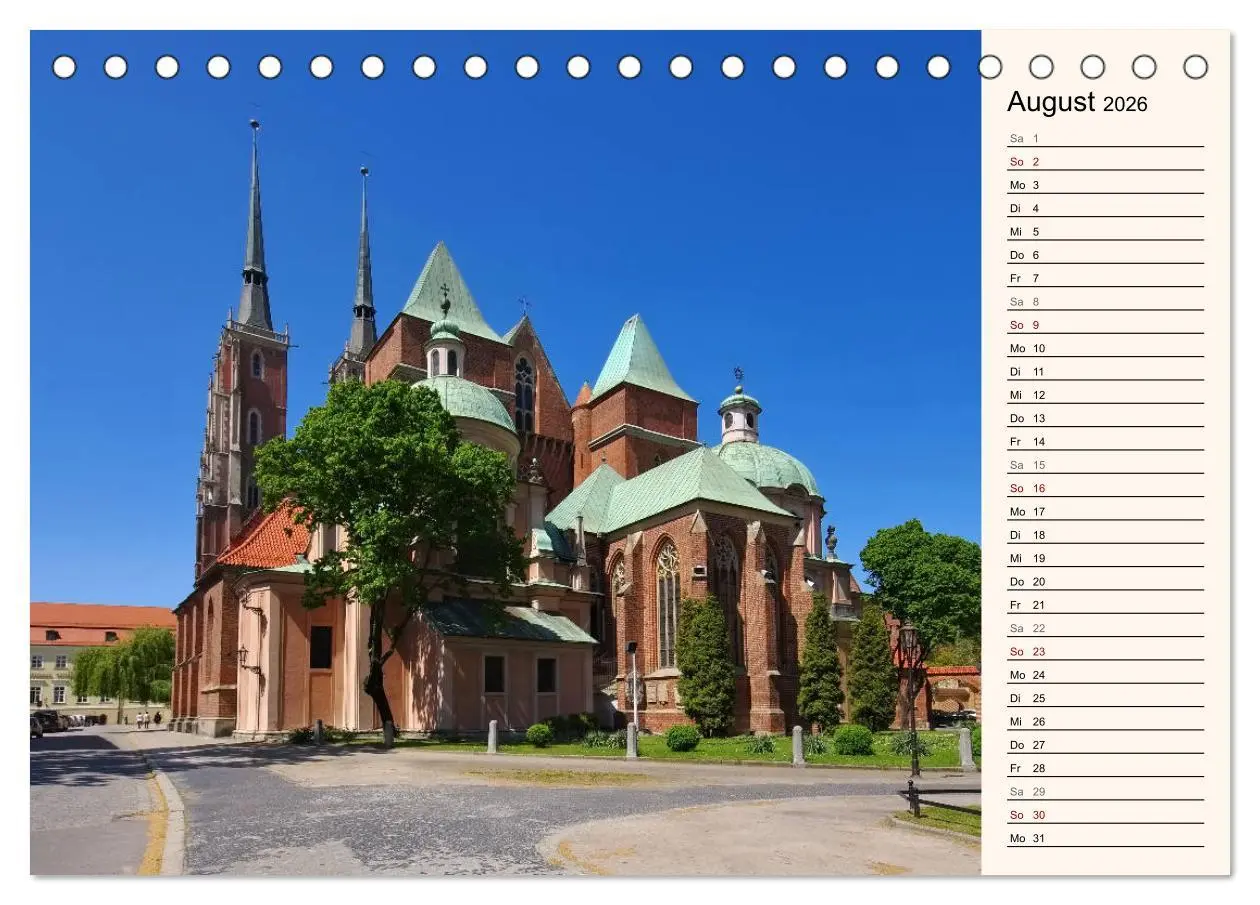Screen dimensions: 1260x905
Task: Select the Mo 10 calendar row
Action: tap(1105, 348)
